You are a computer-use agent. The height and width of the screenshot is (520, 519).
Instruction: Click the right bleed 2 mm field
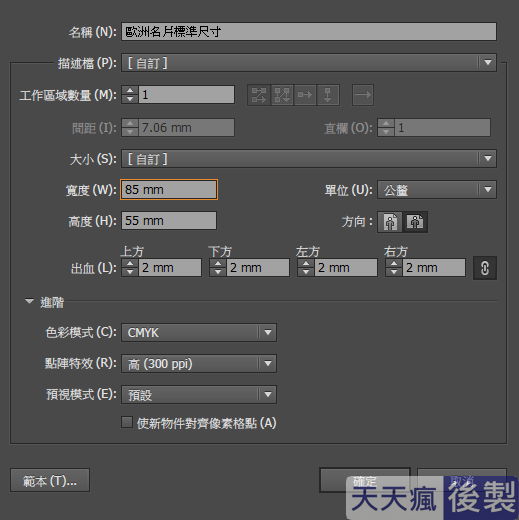(x=434, y=268)
